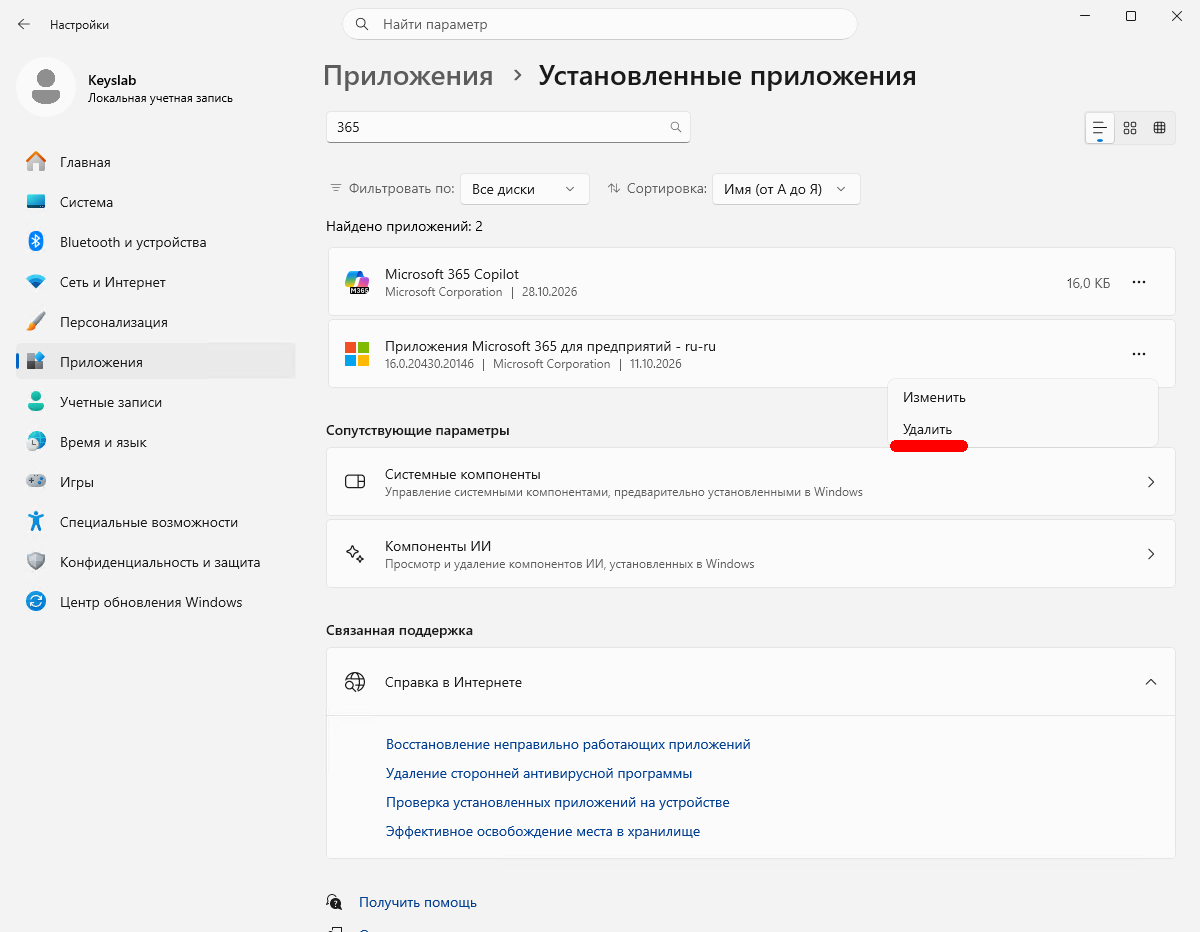Open Персонализация via its brush icon
The width and height of the screenshot is (1200, 932).
click(36, 322)
